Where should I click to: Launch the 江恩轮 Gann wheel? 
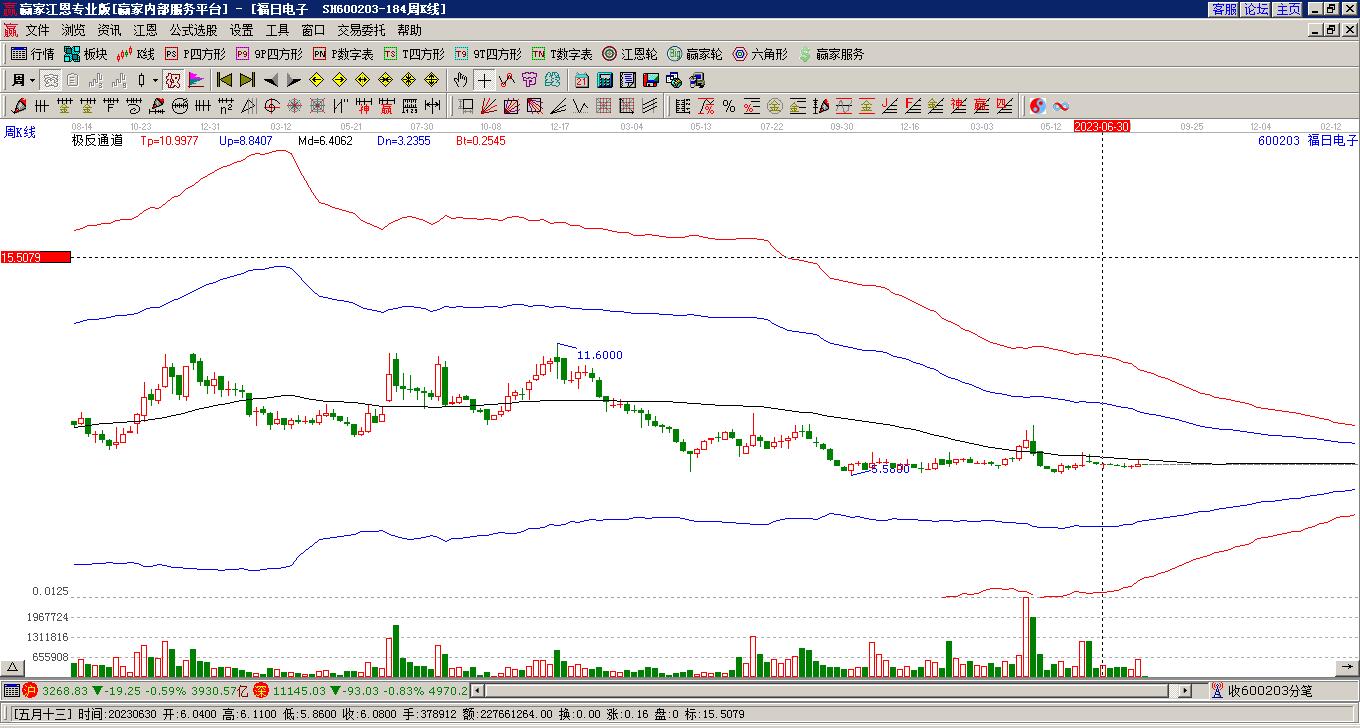(630, 54)
